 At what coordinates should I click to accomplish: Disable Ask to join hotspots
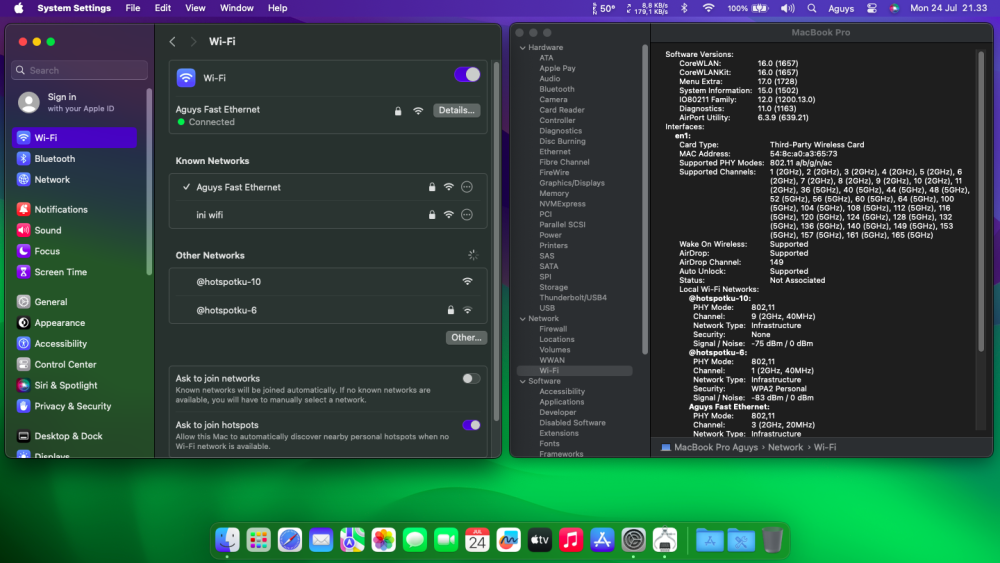pos(471,425)
